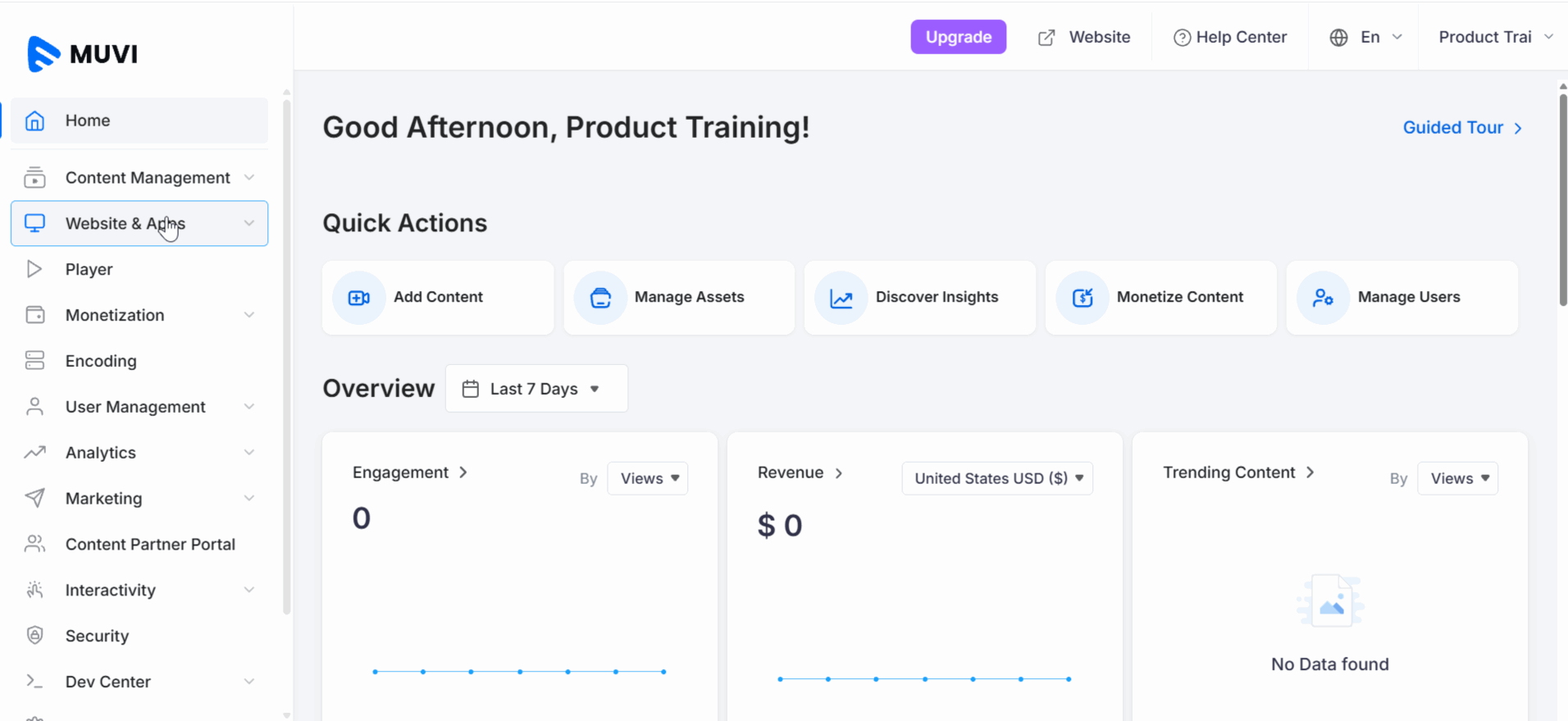
Task: Open the Player menu item
Action: tap(89, 269)
